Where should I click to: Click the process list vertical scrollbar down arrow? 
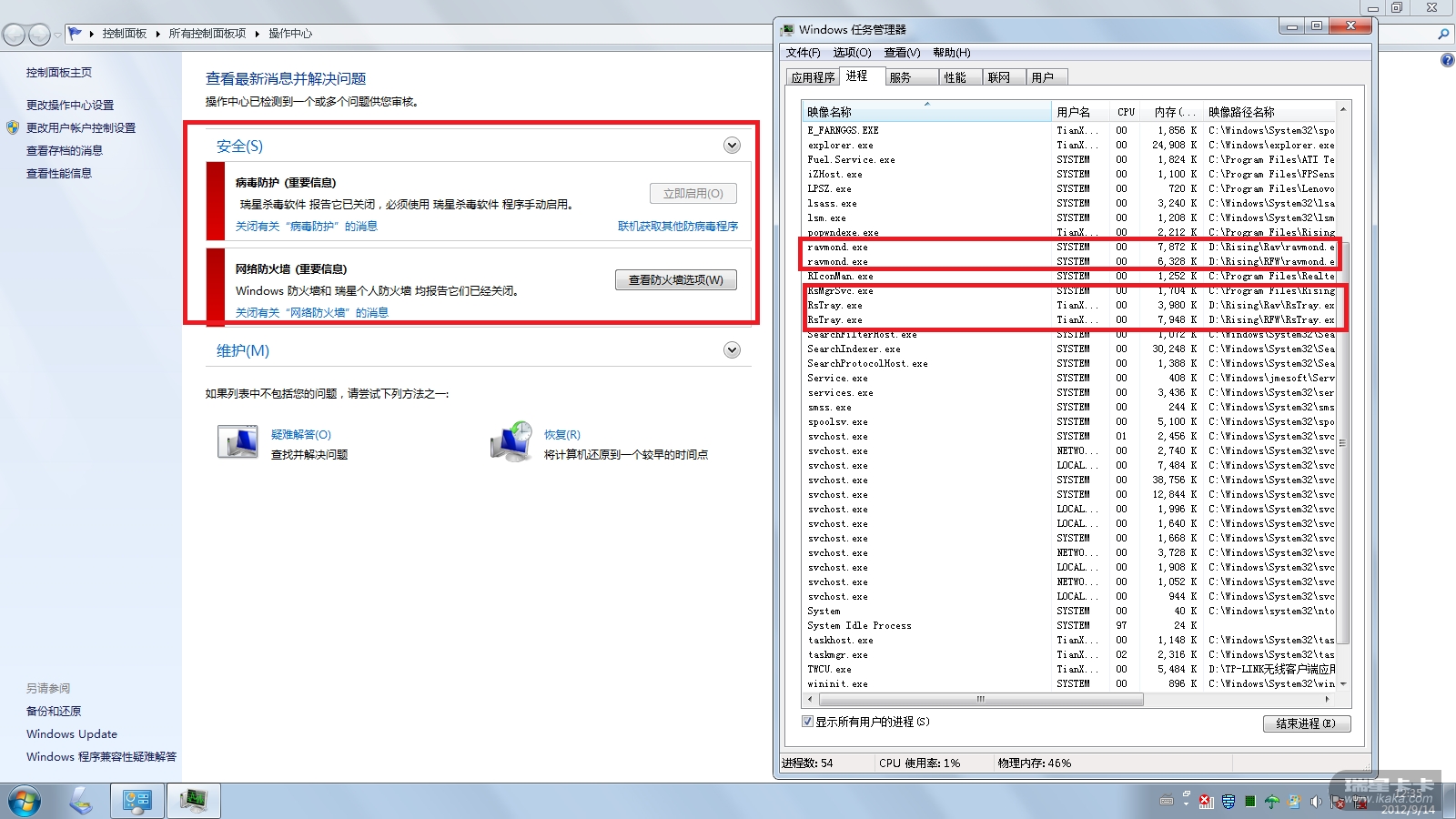click(x=1343, y=684)
